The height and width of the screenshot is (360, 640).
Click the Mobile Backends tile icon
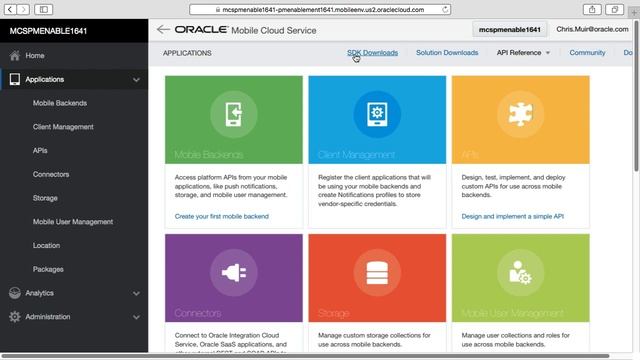click(x=234, y=114)
